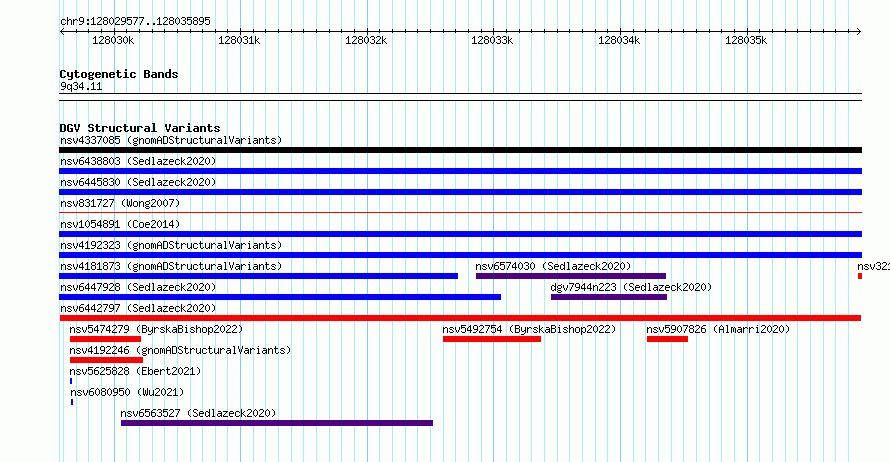The height and width of the screenshot is (462, 890).
Task: Open the nsv6438803 (Sedlazeck2020) label
Action: 138,161
